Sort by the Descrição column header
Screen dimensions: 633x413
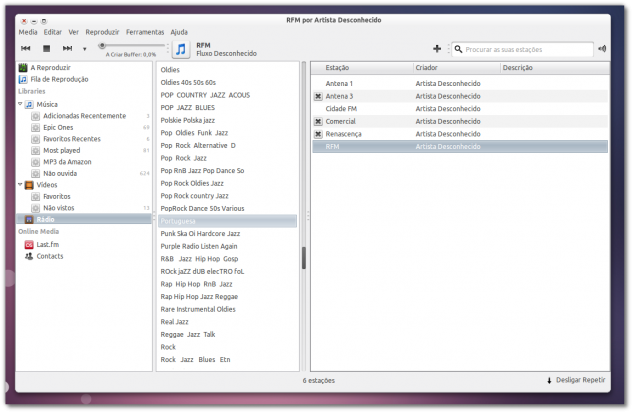tap(555, 68)
